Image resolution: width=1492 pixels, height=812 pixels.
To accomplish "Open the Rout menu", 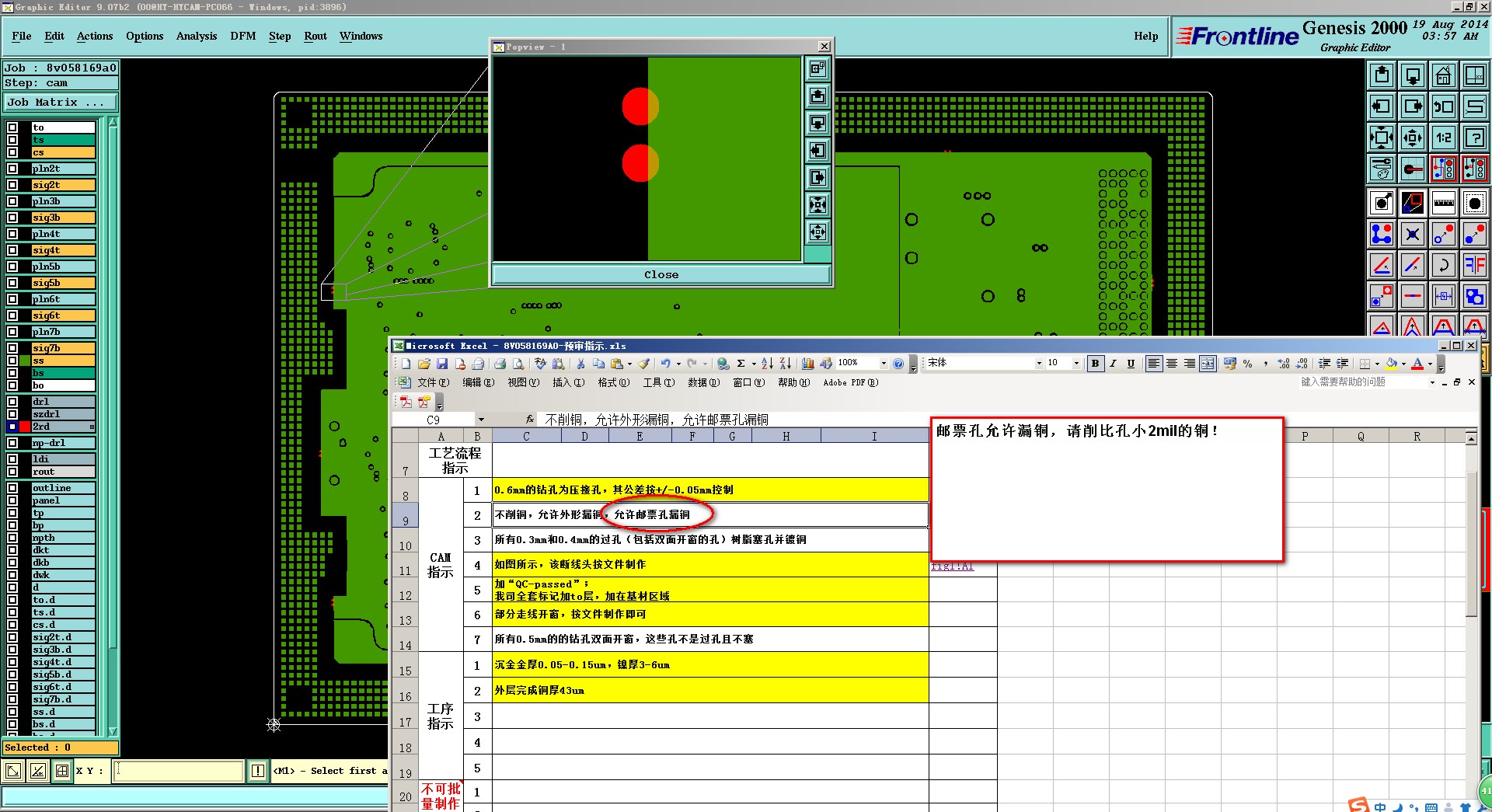I will point(315,36).
